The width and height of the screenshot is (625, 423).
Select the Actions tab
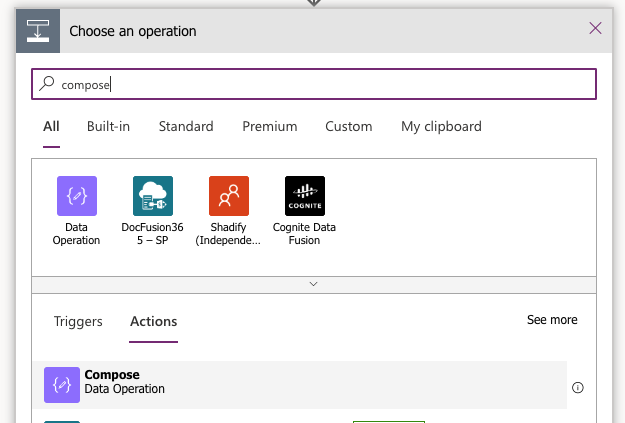point(153,322)
